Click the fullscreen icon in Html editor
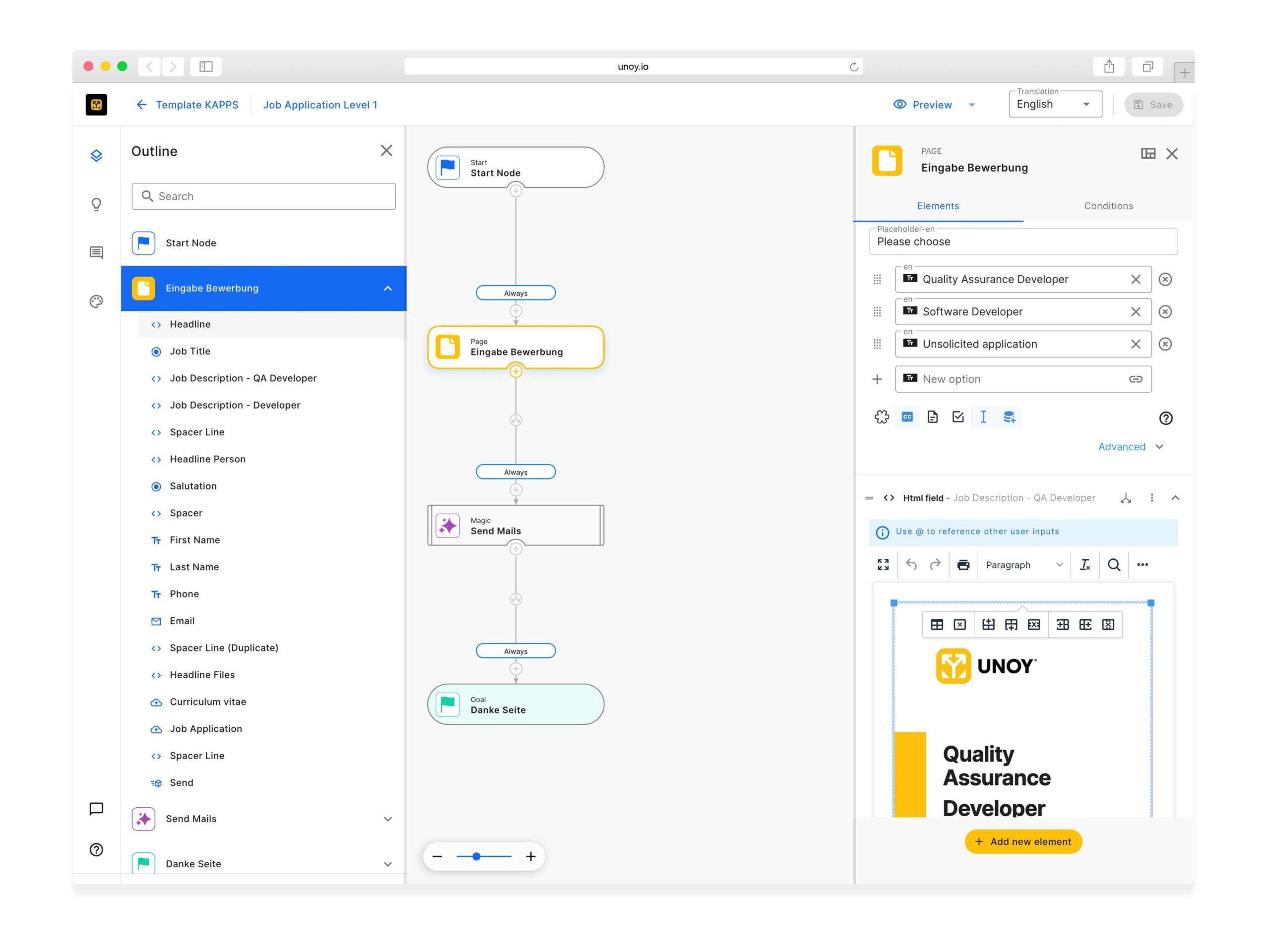 click(883, 565)
